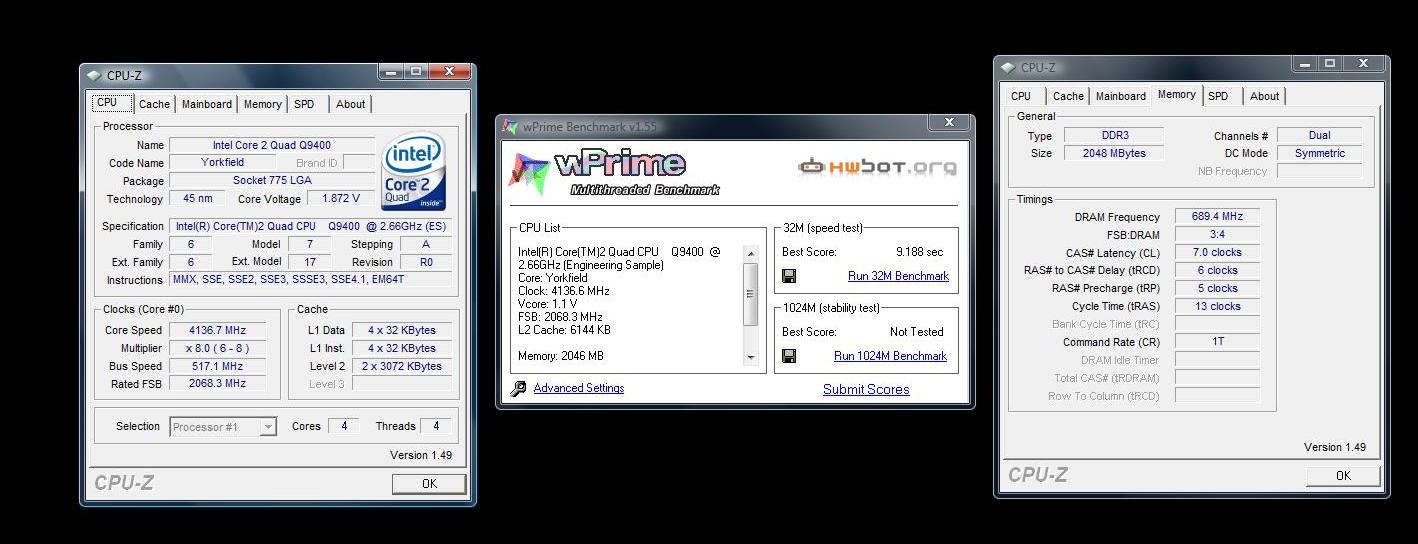
Task: Switch to CPU tab in right CPU-Z window
Action: 1021,96
